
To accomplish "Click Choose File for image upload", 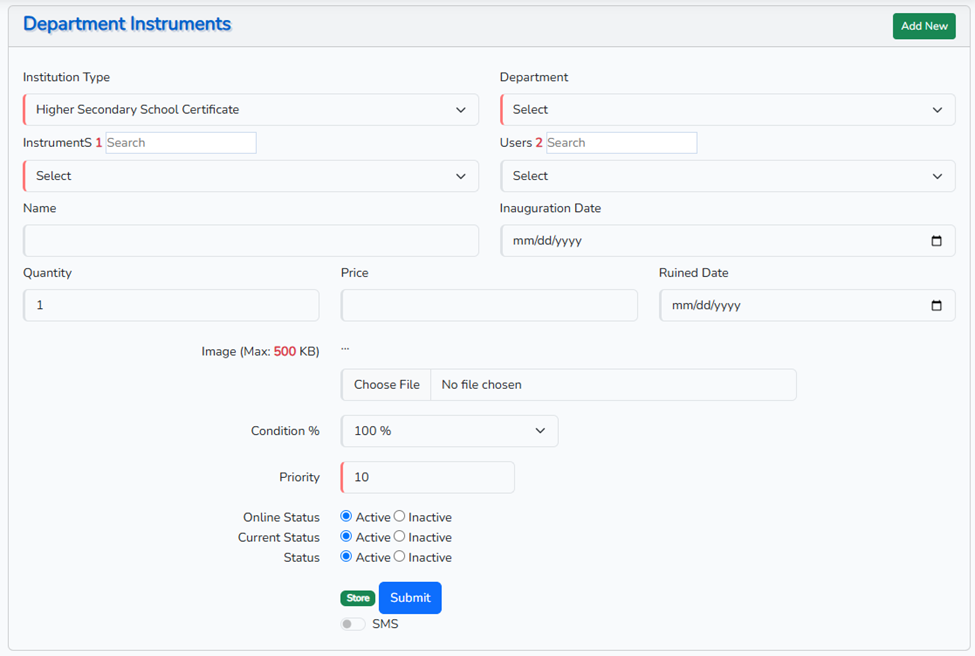I will pos(386,385).
